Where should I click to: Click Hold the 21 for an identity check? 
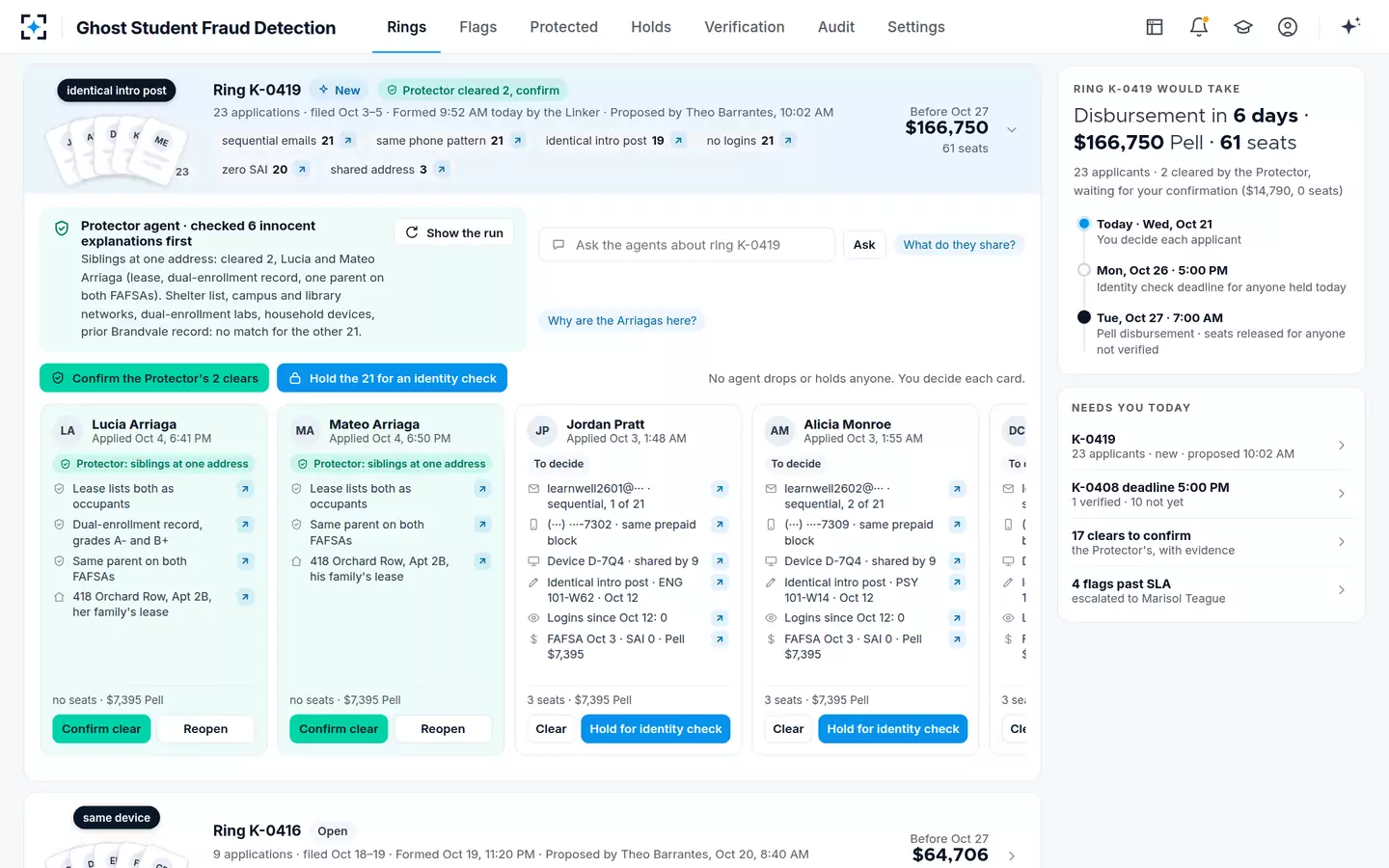[x=392, y=378]
